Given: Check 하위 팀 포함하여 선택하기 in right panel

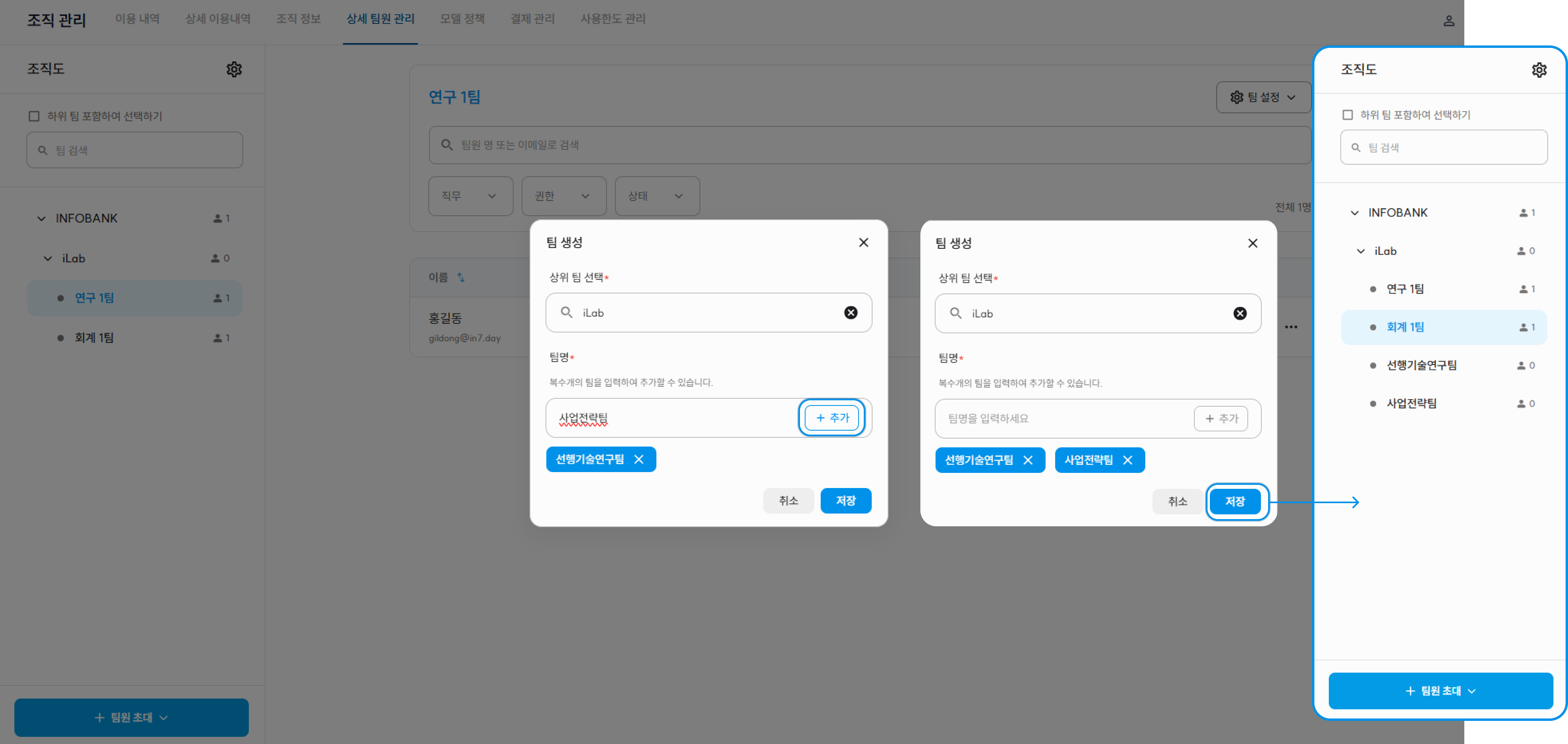Looking at the screenshot, I should 1347,115.
